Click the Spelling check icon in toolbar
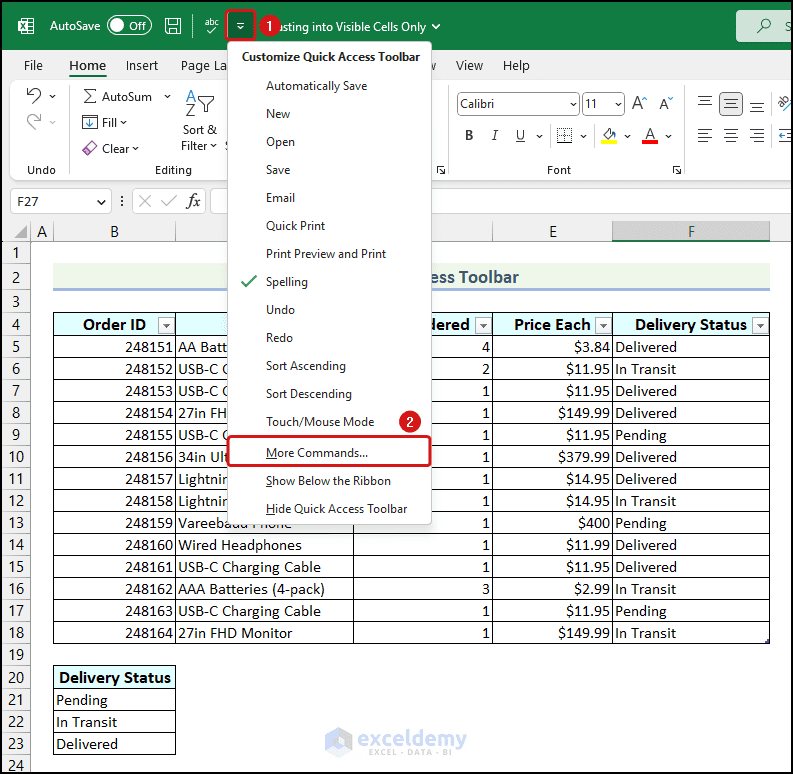 pyautogui.click(x=211, y=26)
